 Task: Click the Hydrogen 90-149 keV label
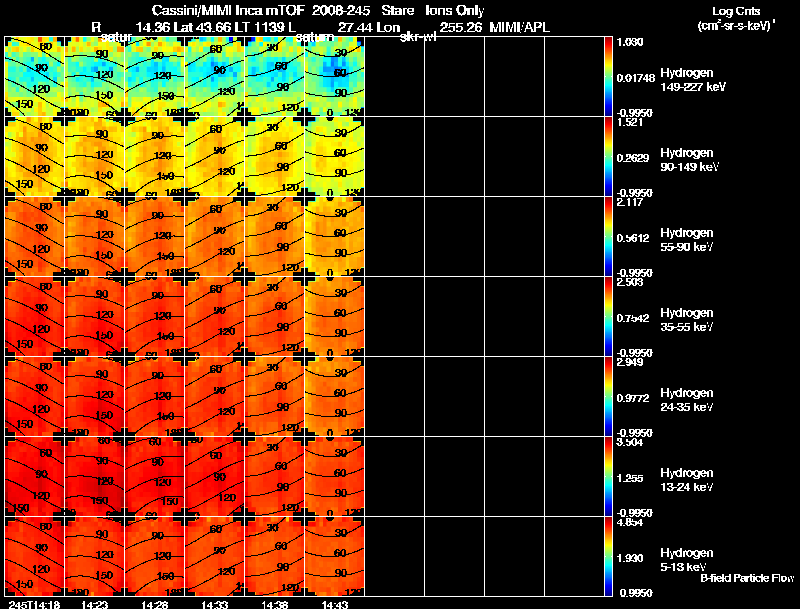click(x=689, y=160)
